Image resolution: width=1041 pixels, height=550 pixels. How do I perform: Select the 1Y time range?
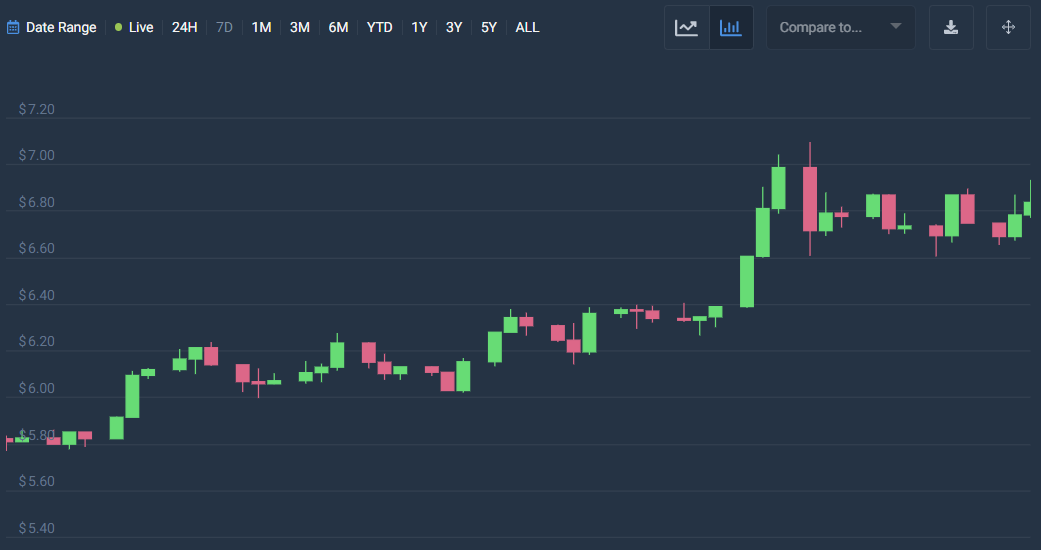[x=419, y=27]
